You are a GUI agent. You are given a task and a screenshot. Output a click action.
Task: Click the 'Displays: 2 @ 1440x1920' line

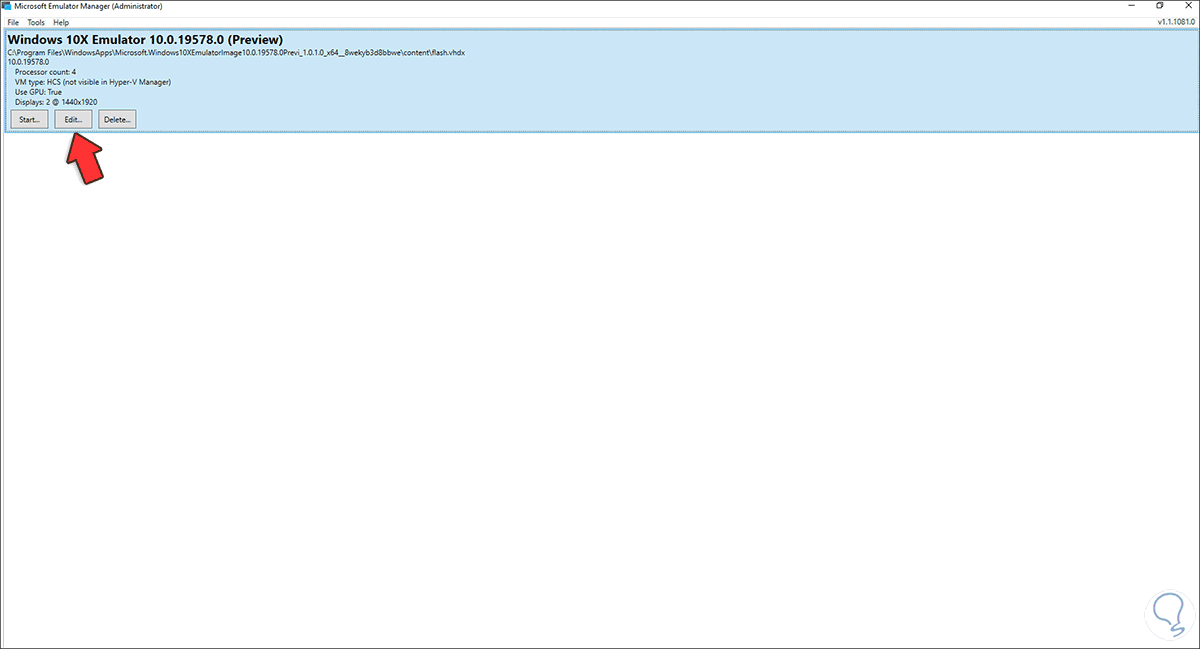(56, 102)
